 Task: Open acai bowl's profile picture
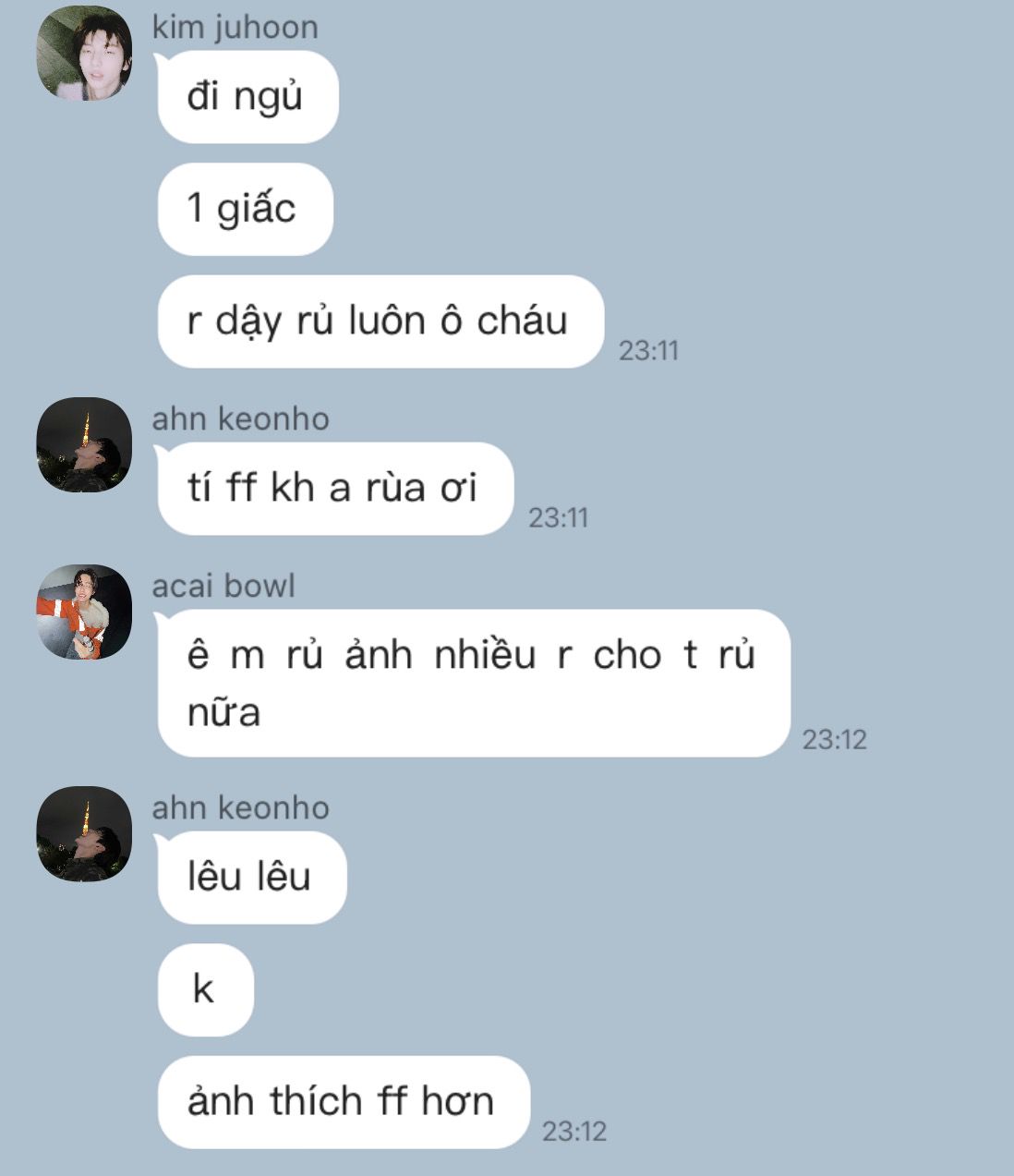point(84,612)
